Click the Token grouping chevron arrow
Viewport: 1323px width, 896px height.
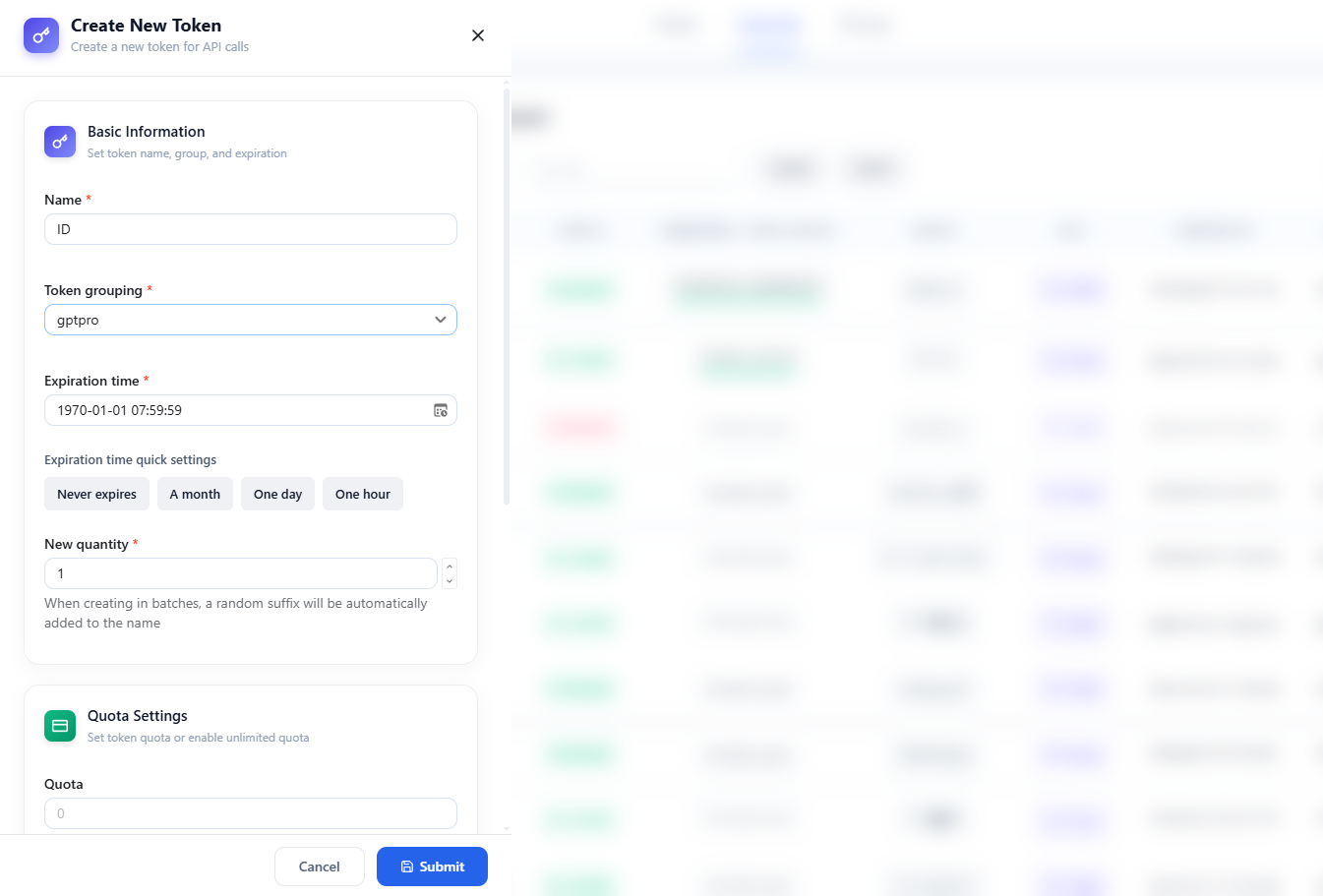click(440, 320)
